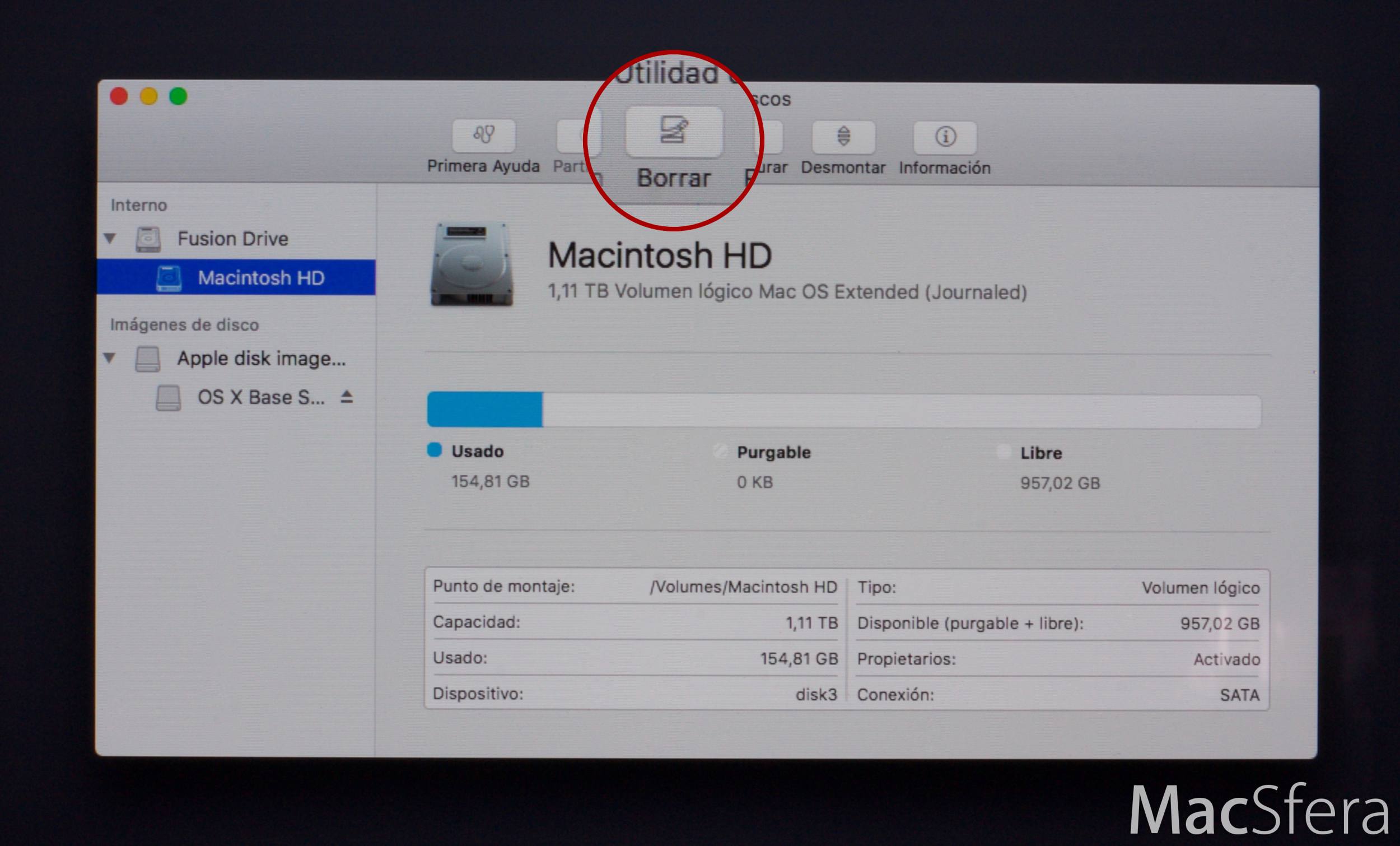1400x846 pixels.
Task: Click the green zoom window button
Action: click(x=179, y=96)
